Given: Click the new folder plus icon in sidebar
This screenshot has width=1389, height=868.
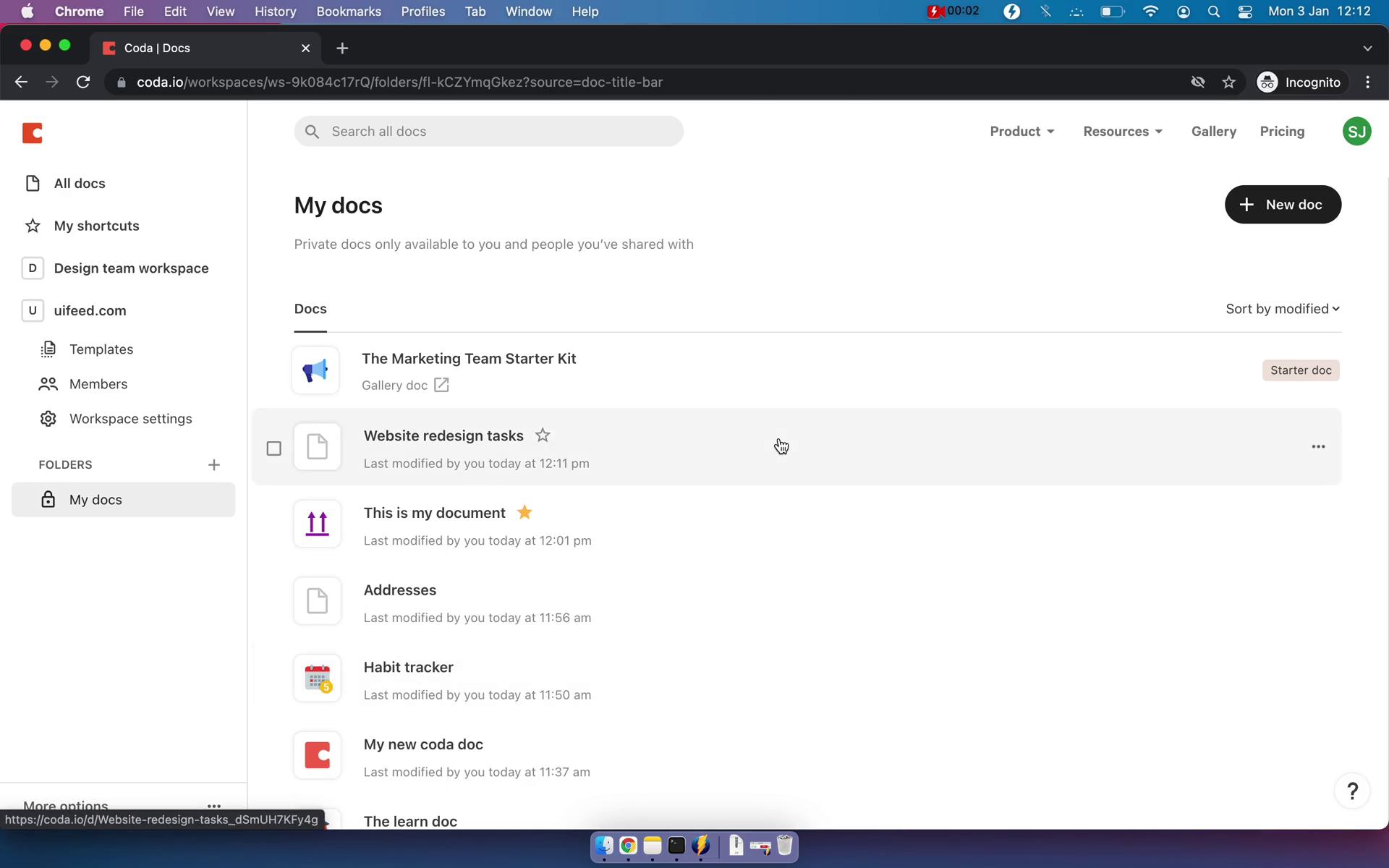Looking at the screenshot, I should pyautogui.click(x=213, y=464).
